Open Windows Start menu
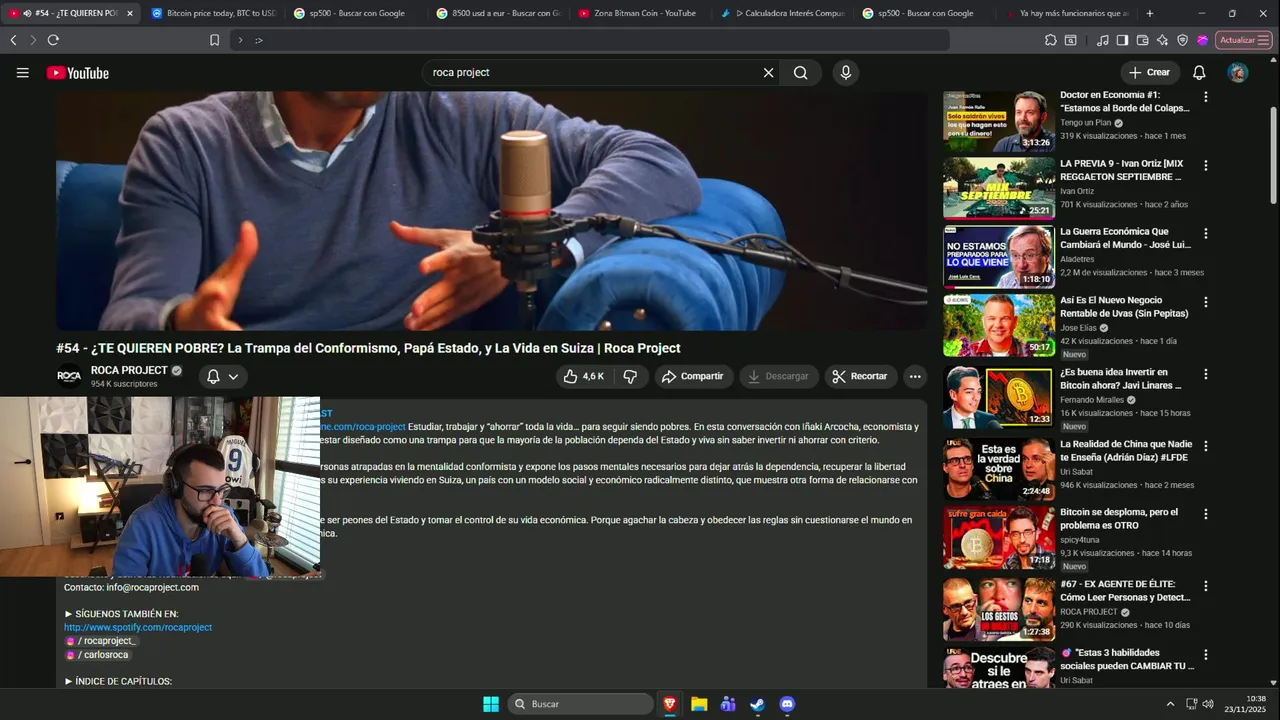The width and height of the screenshot is (1280, 720). click(491, 704)
